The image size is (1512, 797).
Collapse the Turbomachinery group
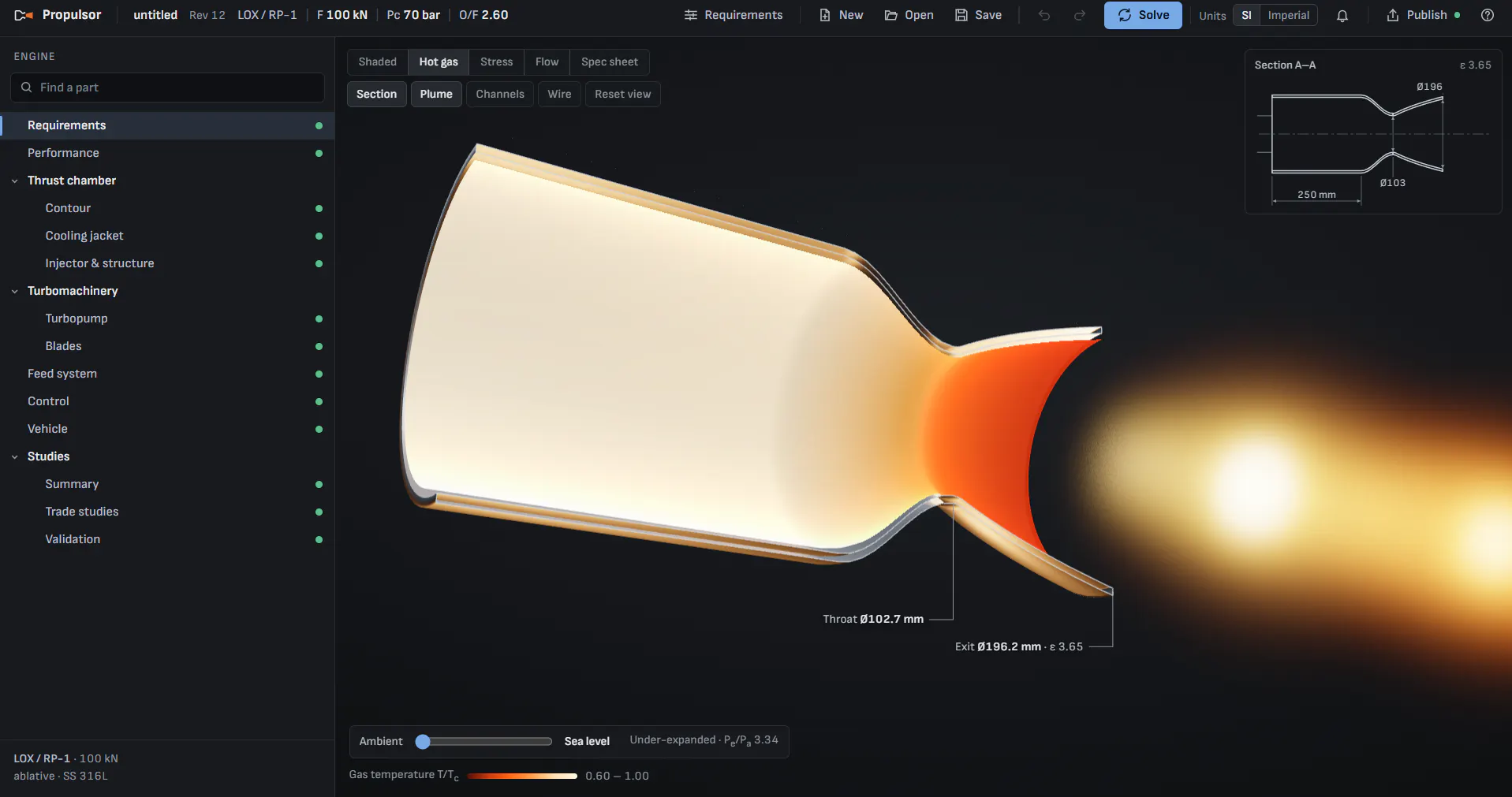(x=15, y=291)
